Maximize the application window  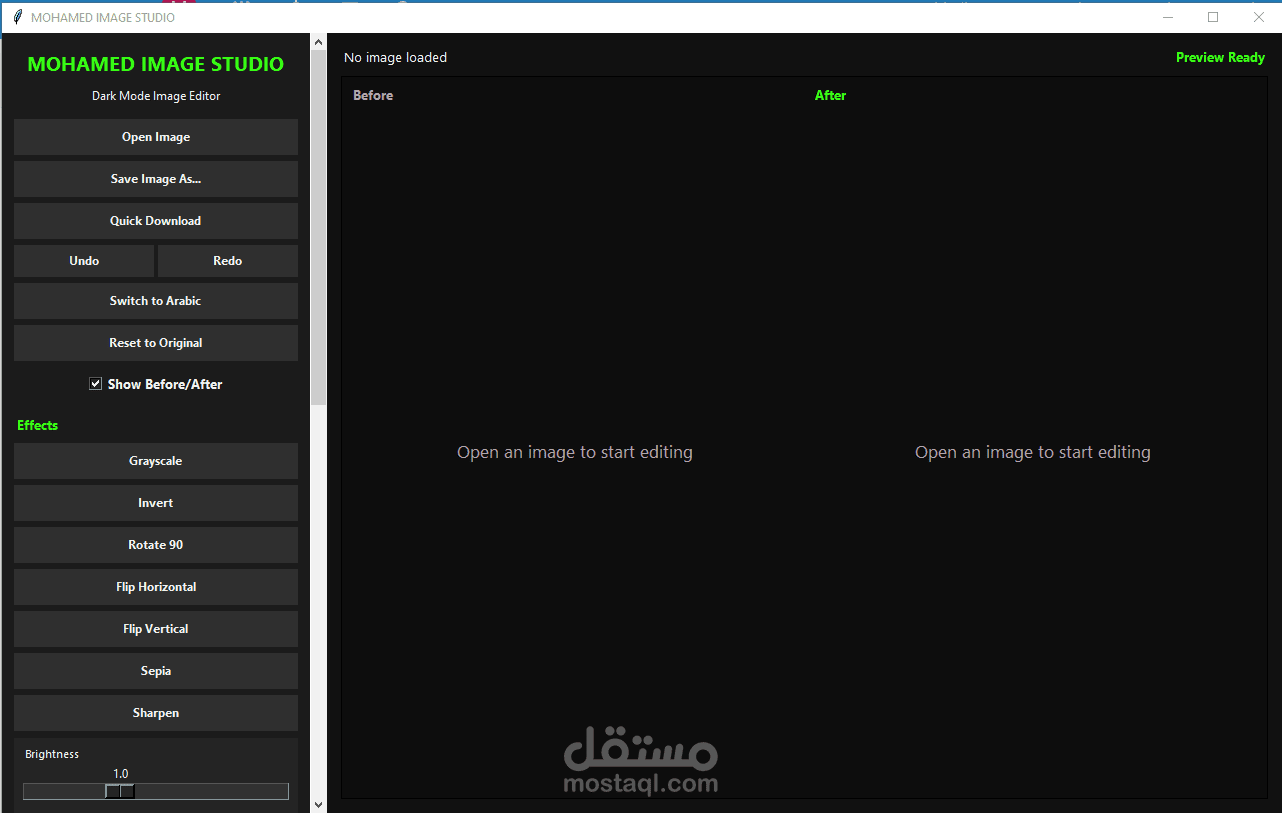(x=1213, y=17)
